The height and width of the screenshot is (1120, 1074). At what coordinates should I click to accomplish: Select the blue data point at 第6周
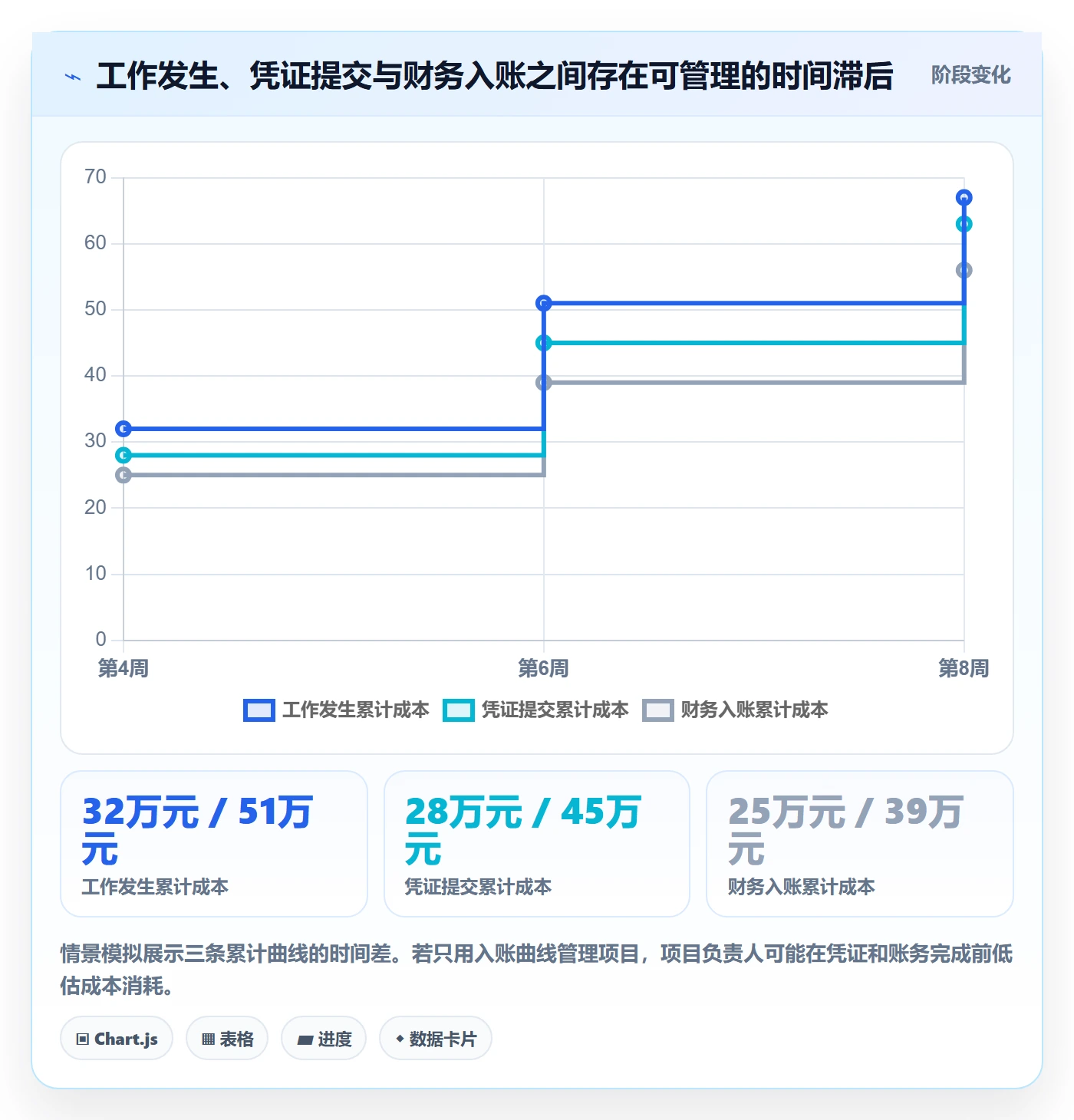[x=544, y=304]
